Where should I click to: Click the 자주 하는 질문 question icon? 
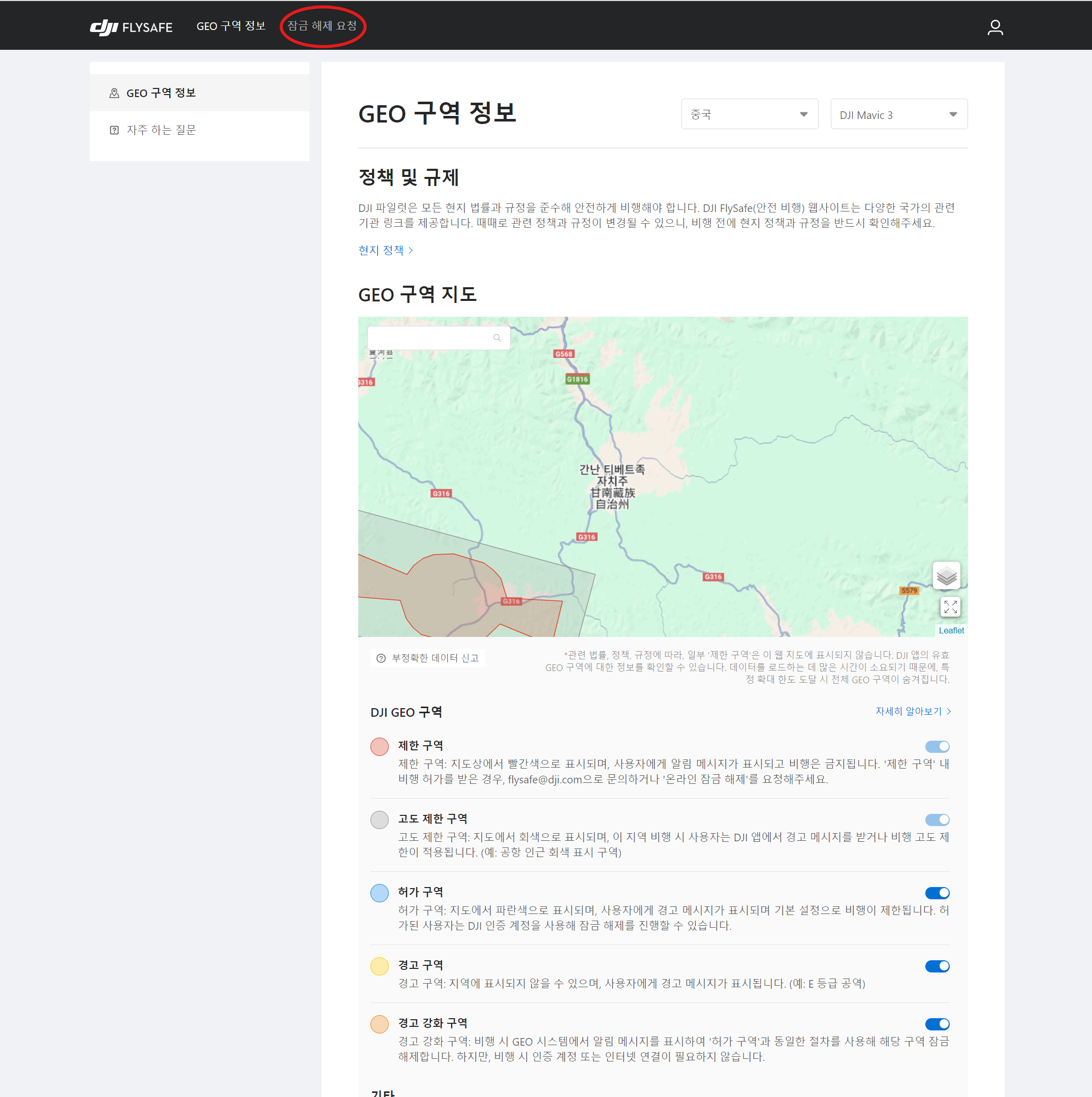[x=114, y=130]
